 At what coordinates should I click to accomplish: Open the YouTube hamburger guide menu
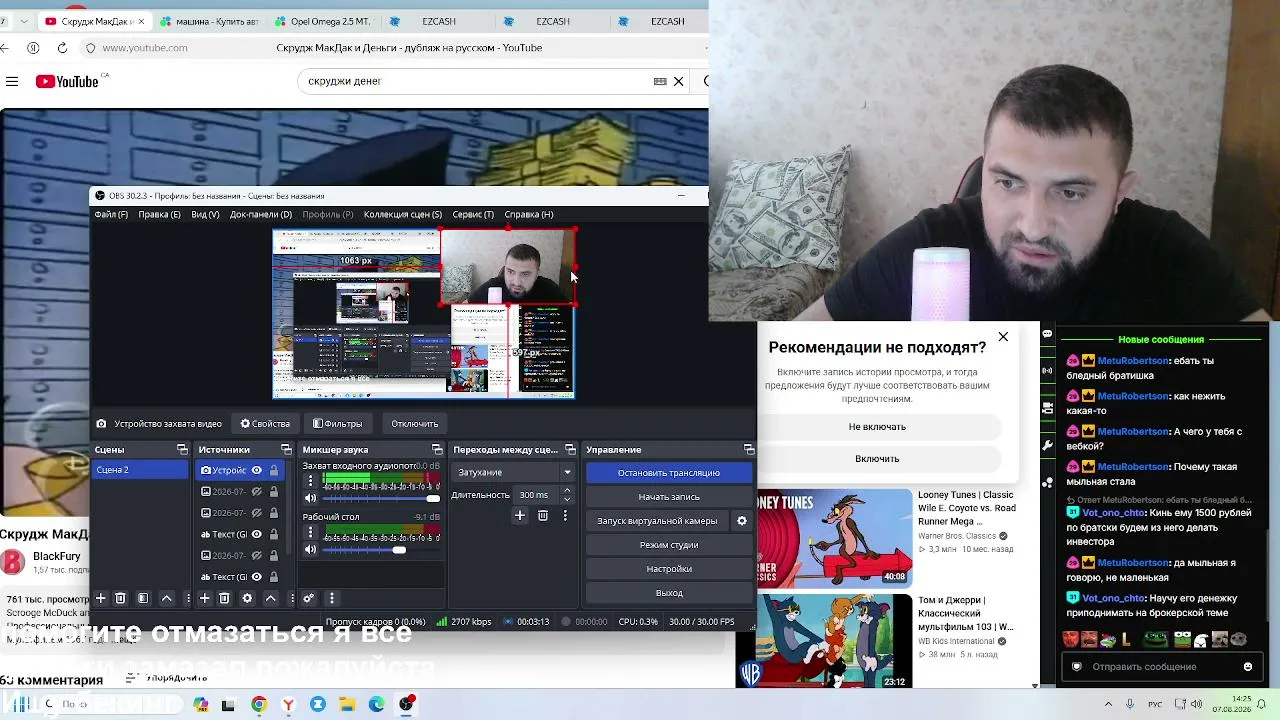tap(11, 81)
